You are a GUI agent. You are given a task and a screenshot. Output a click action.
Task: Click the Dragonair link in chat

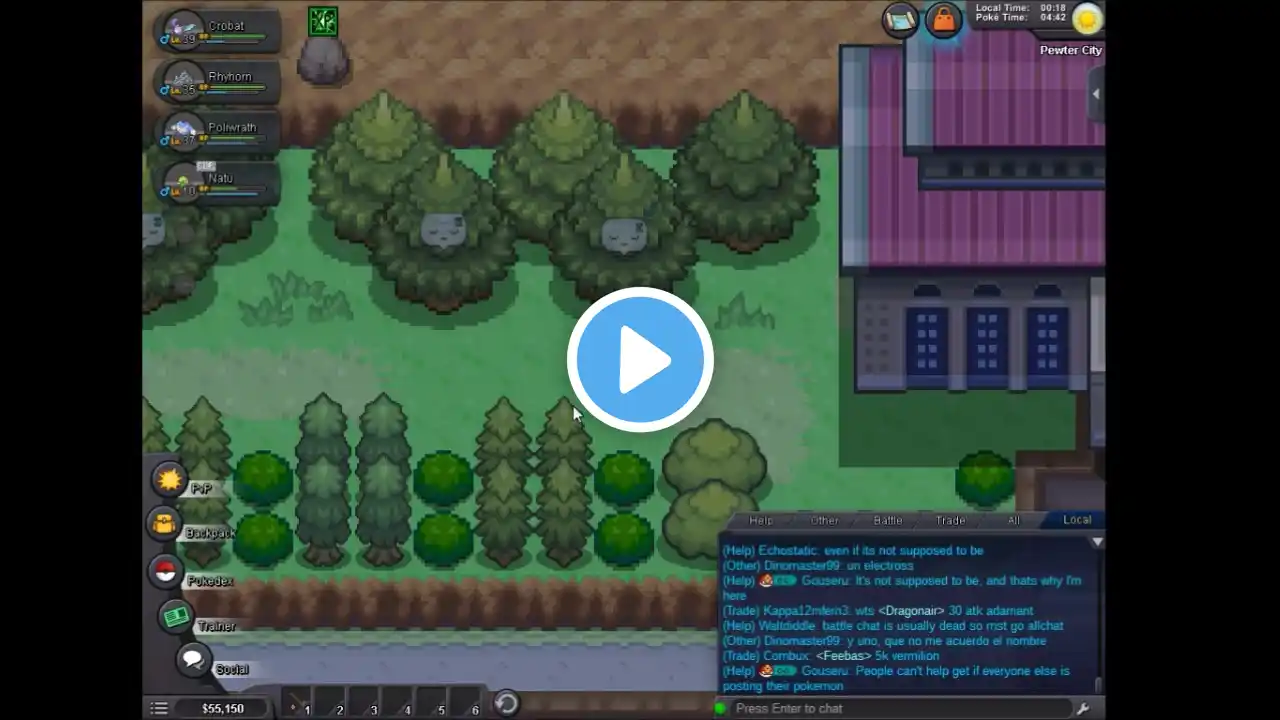pyautogui.click(x=911, y=611)
